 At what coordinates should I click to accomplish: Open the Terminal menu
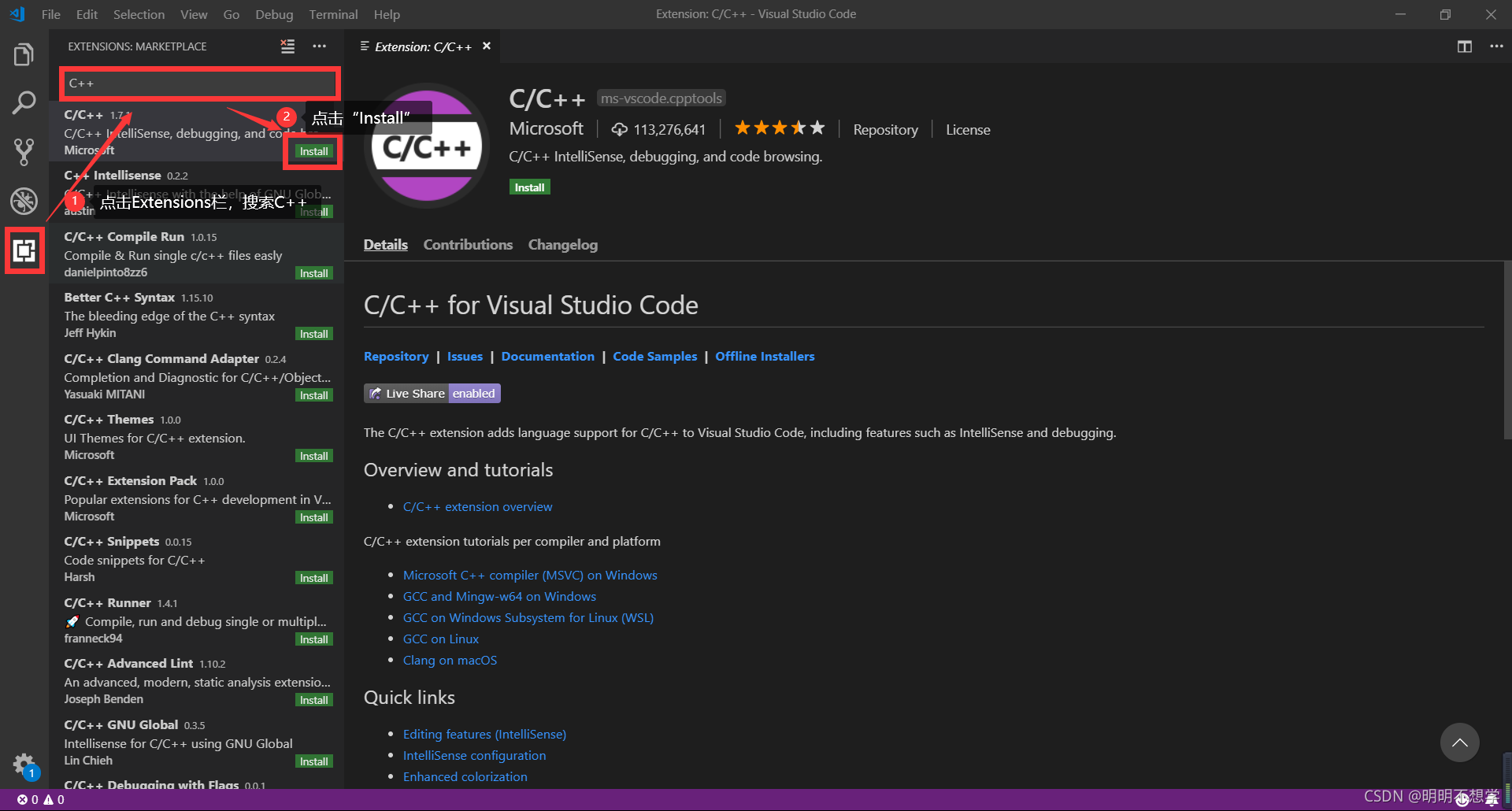pos(333,14)
